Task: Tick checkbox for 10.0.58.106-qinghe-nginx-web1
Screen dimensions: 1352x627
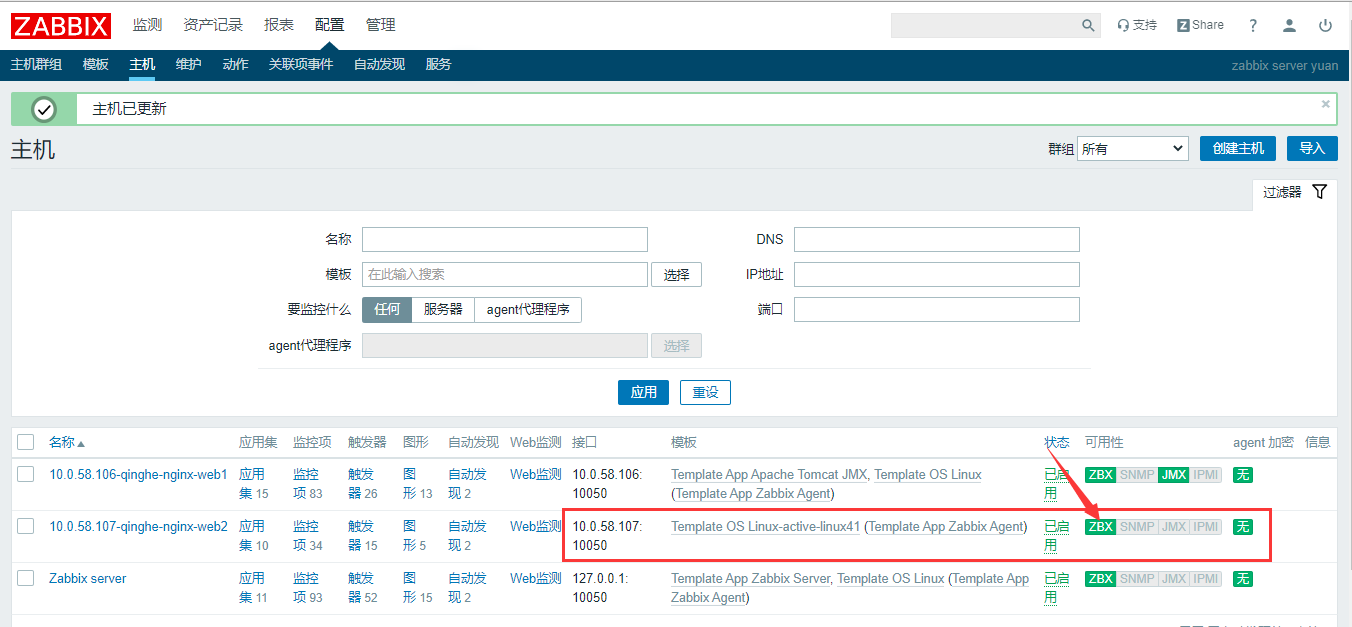Action: coord(26,474)
